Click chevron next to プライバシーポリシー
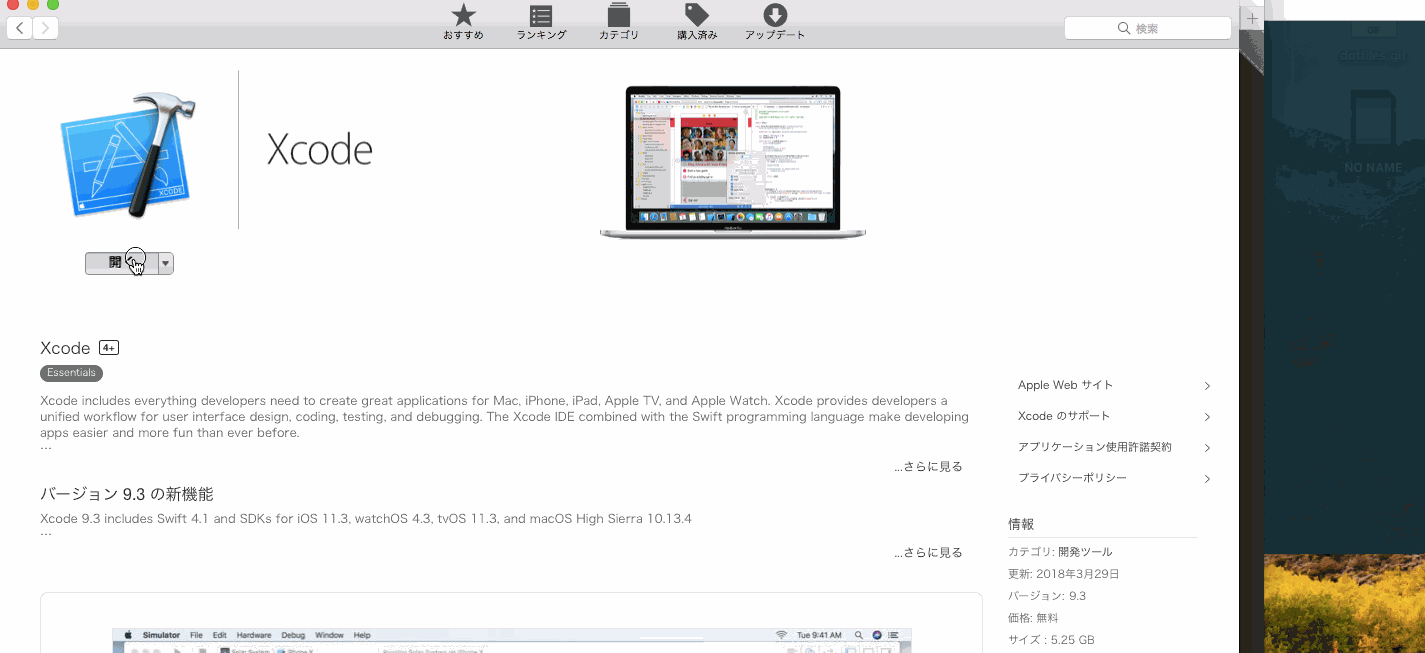This screenshot has width=1425, height=653. 1207,479
